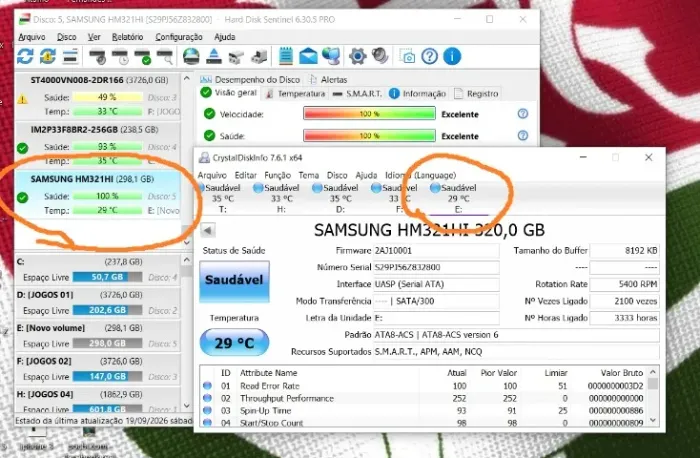Open Disco menu in Hard Disk Sentinel

click(67, 37)
